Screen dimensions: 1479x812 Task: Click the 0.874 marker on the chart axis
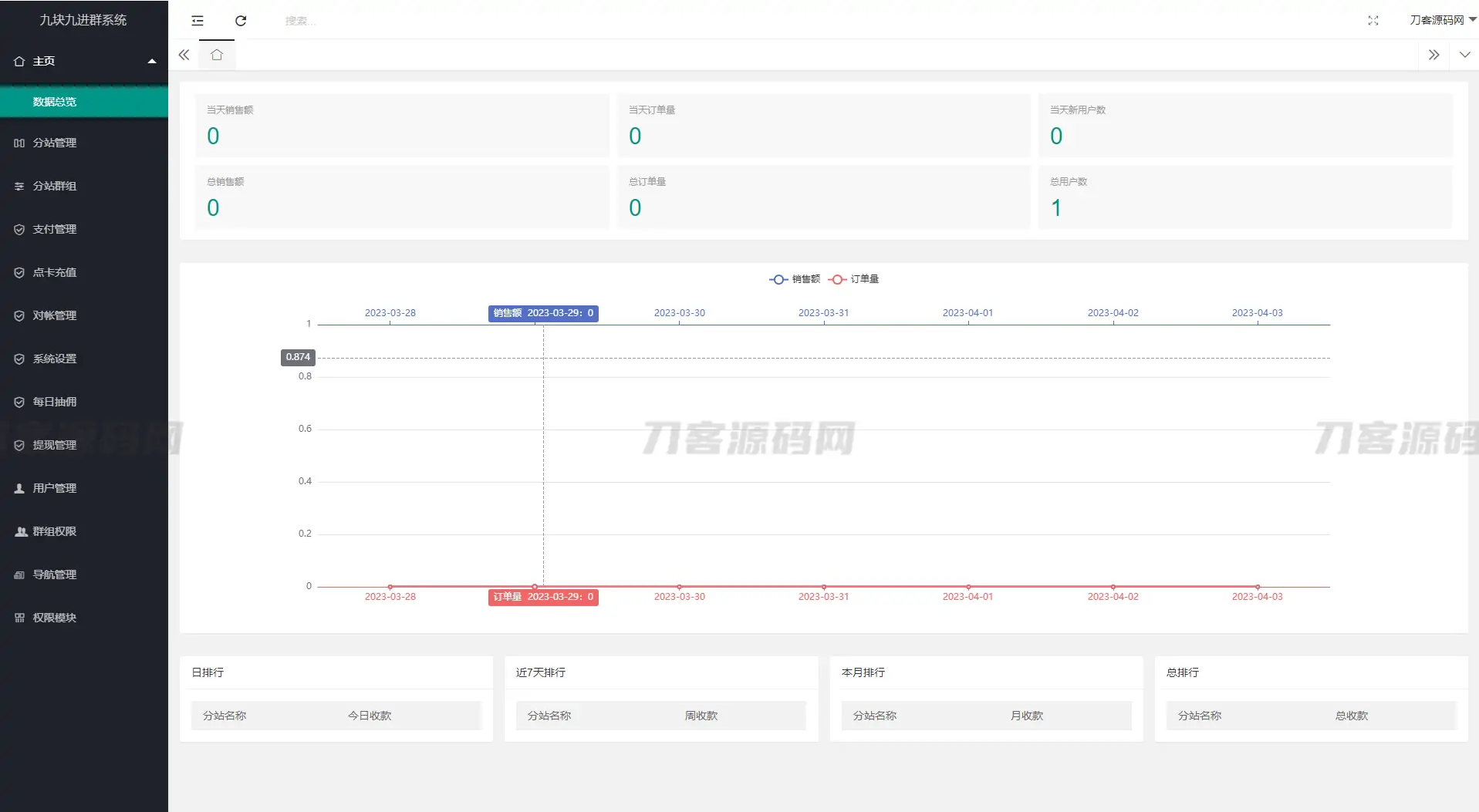click(x=297, y=356)
